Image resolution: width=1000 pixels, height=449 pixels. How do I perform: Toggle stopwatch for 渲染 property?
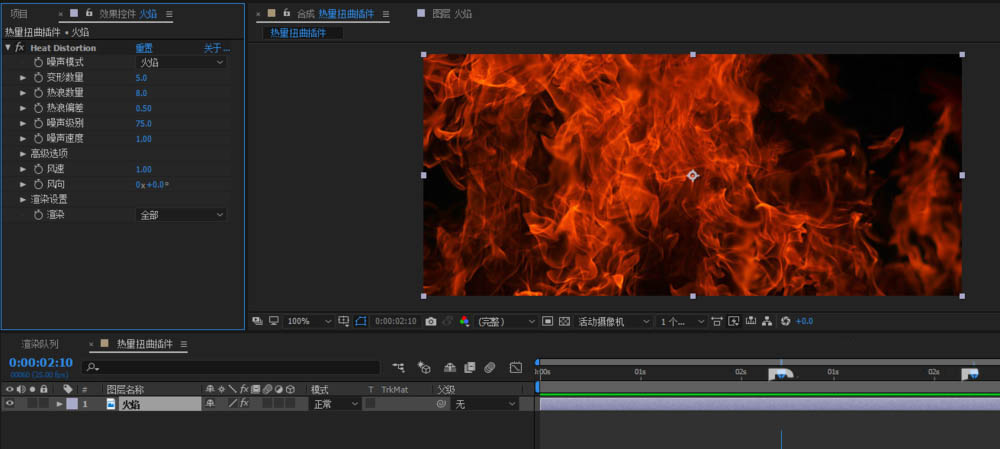(x=38, y=215)
